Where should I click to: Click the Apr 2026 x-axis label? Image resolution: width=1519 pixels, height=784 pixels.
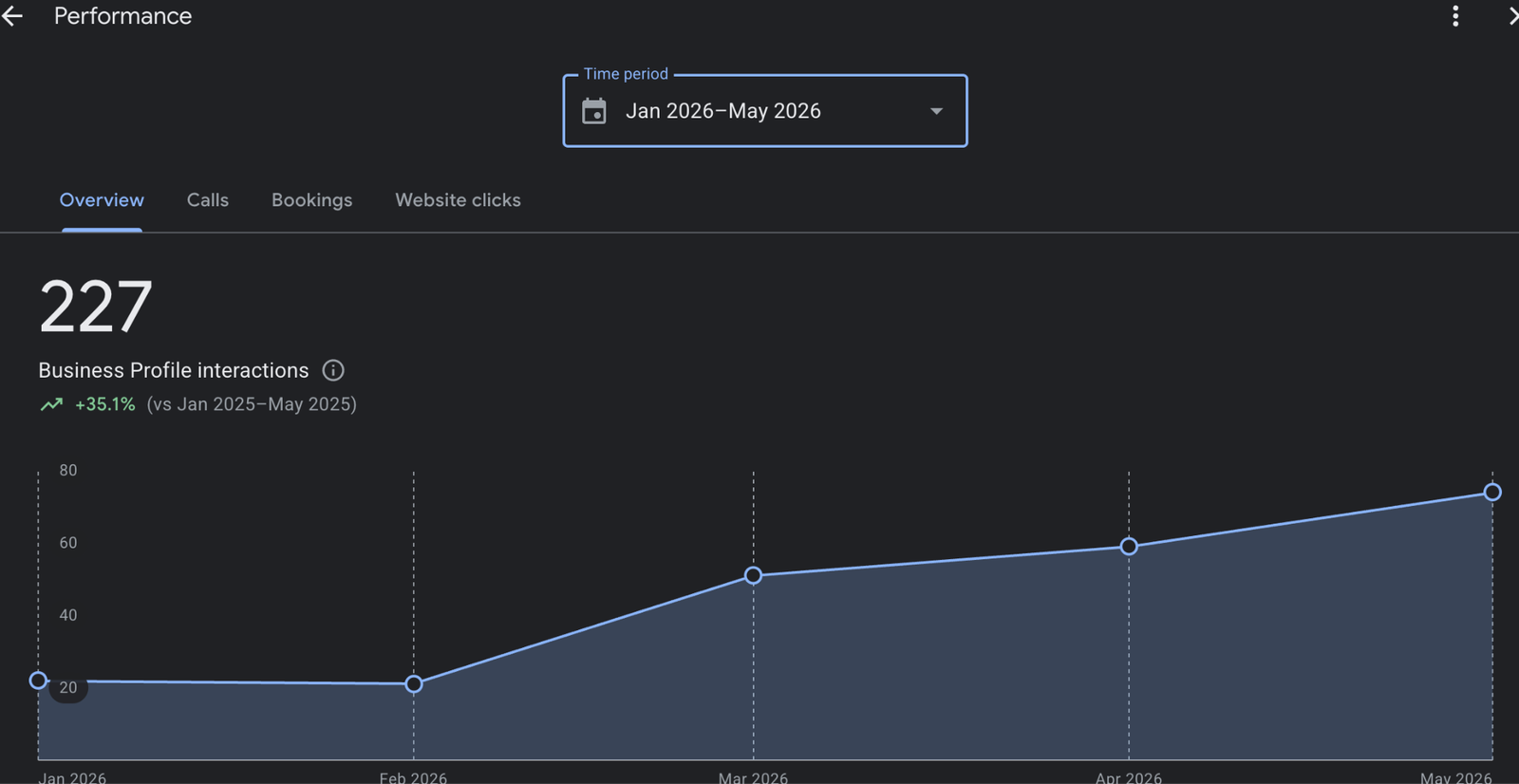click(1129, 777)
